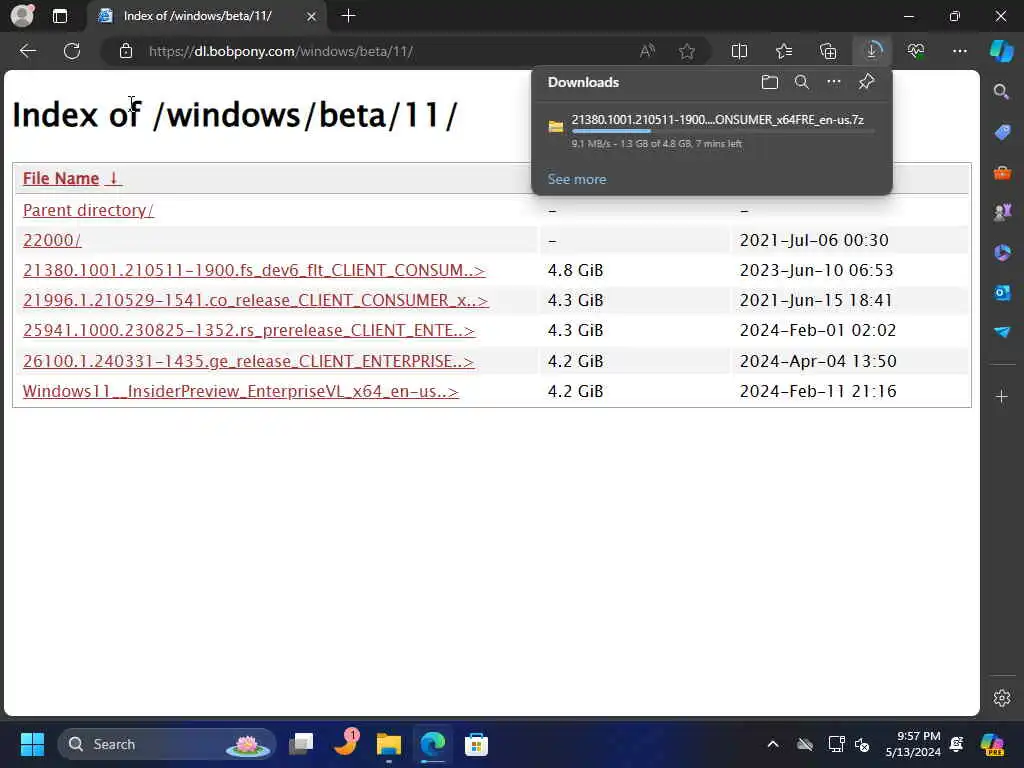Screen dimensions: 1024x768
Task: Open split screen view
Action: click(x=739, y=51)
